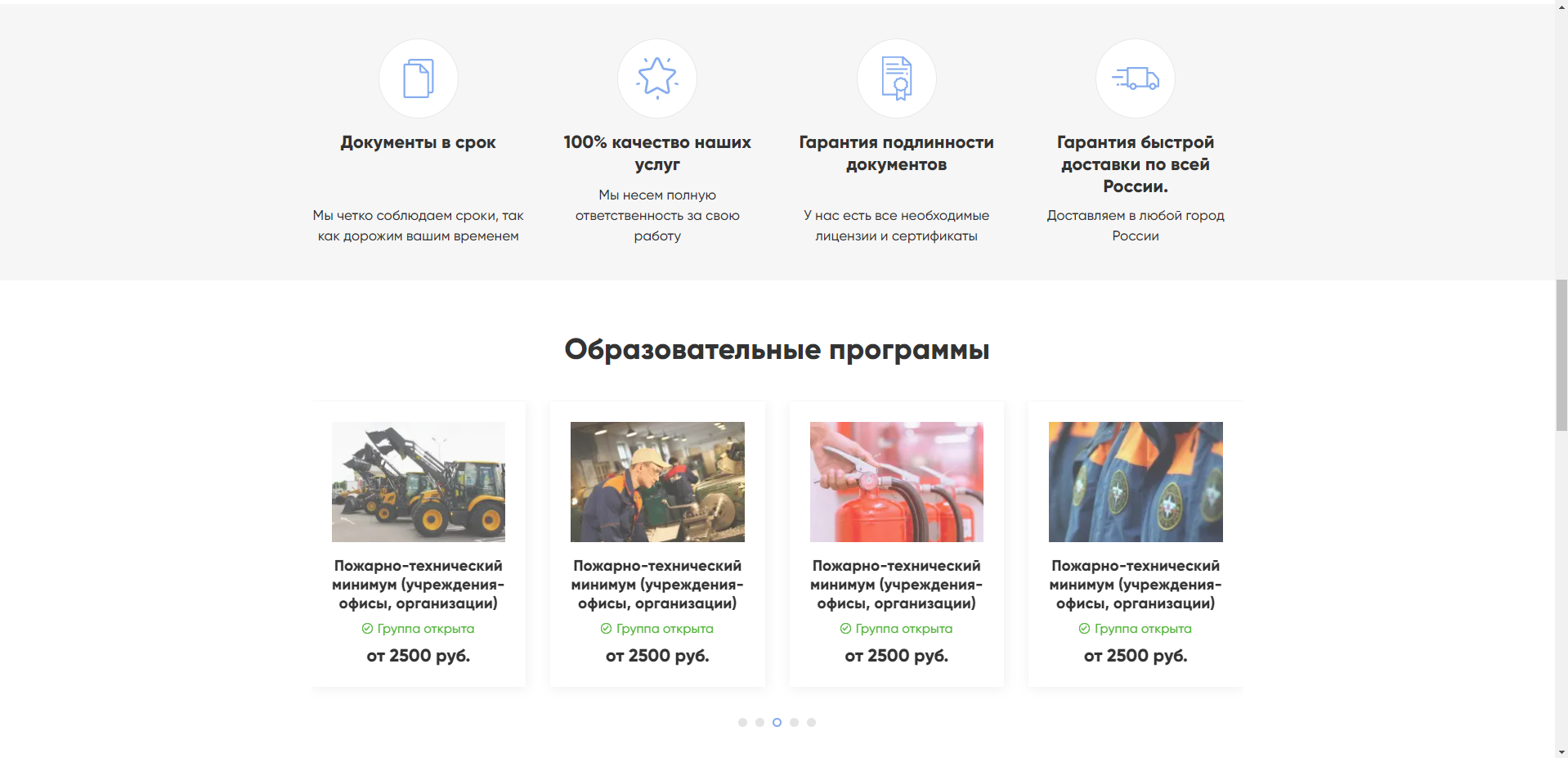Click the green check icon under the machinist card

coord(606,629)
